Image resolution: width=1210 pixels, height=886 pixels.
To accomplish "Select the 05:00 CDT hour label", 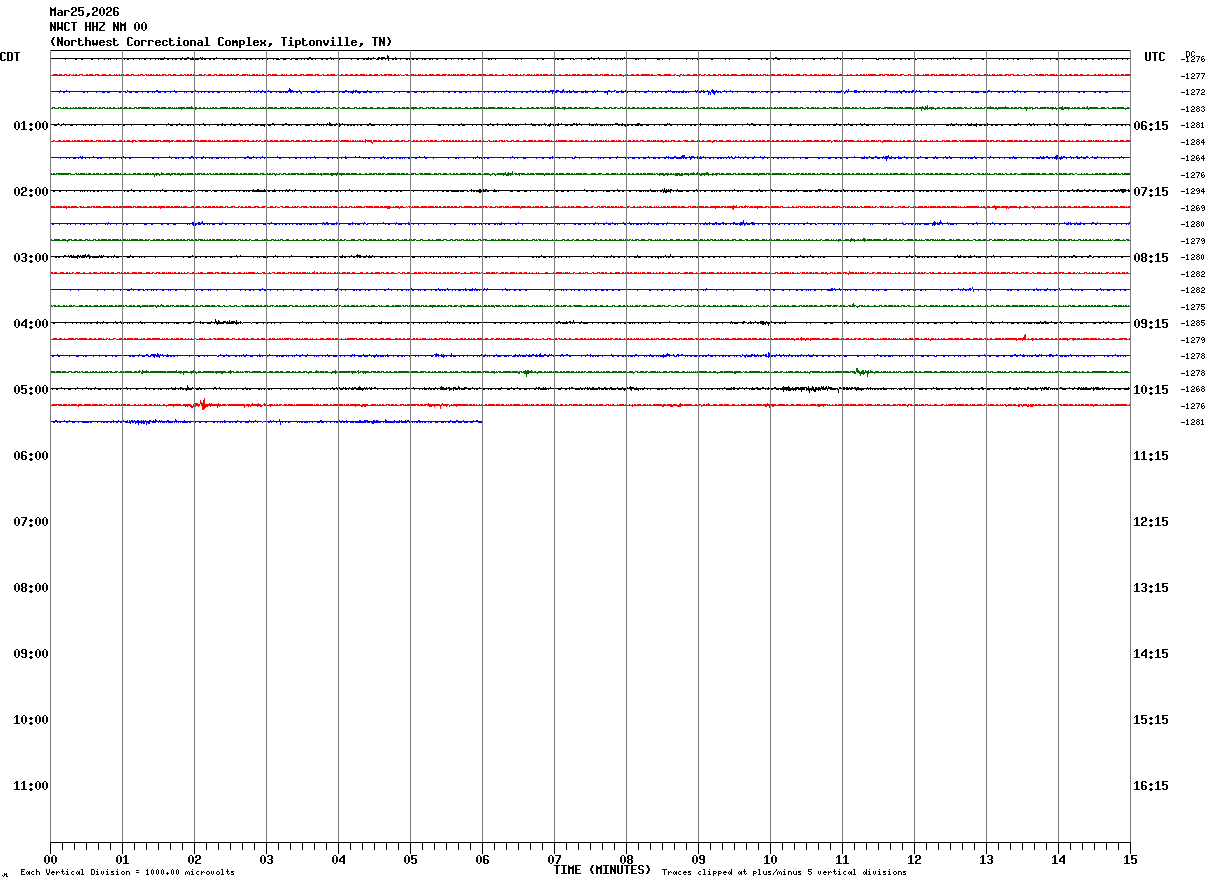I will 31,390.
